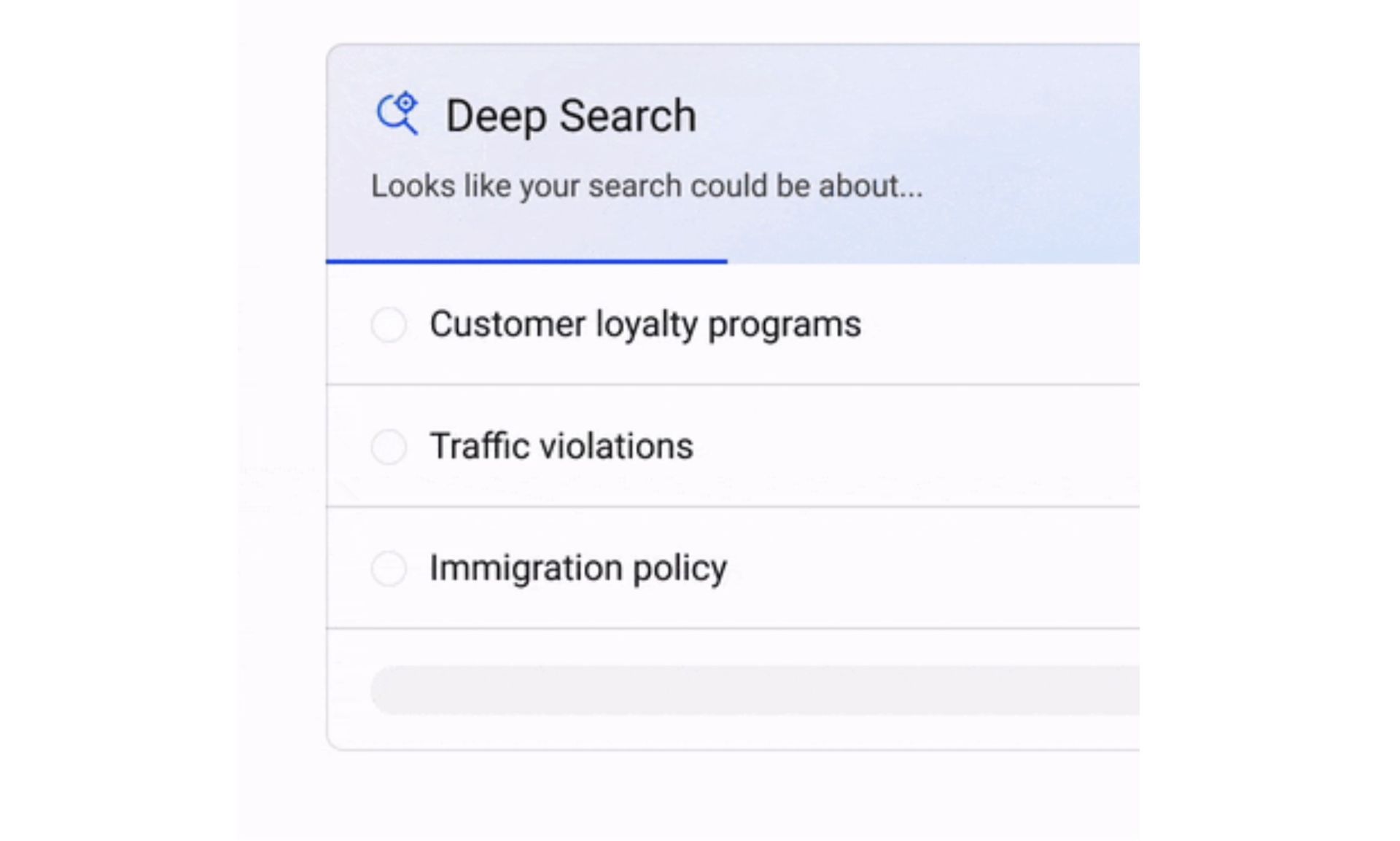The height and width of the screenshot is (841, 1400).
Task: Click the word "Deep" in the title
Action: click(x=496, y=116)
